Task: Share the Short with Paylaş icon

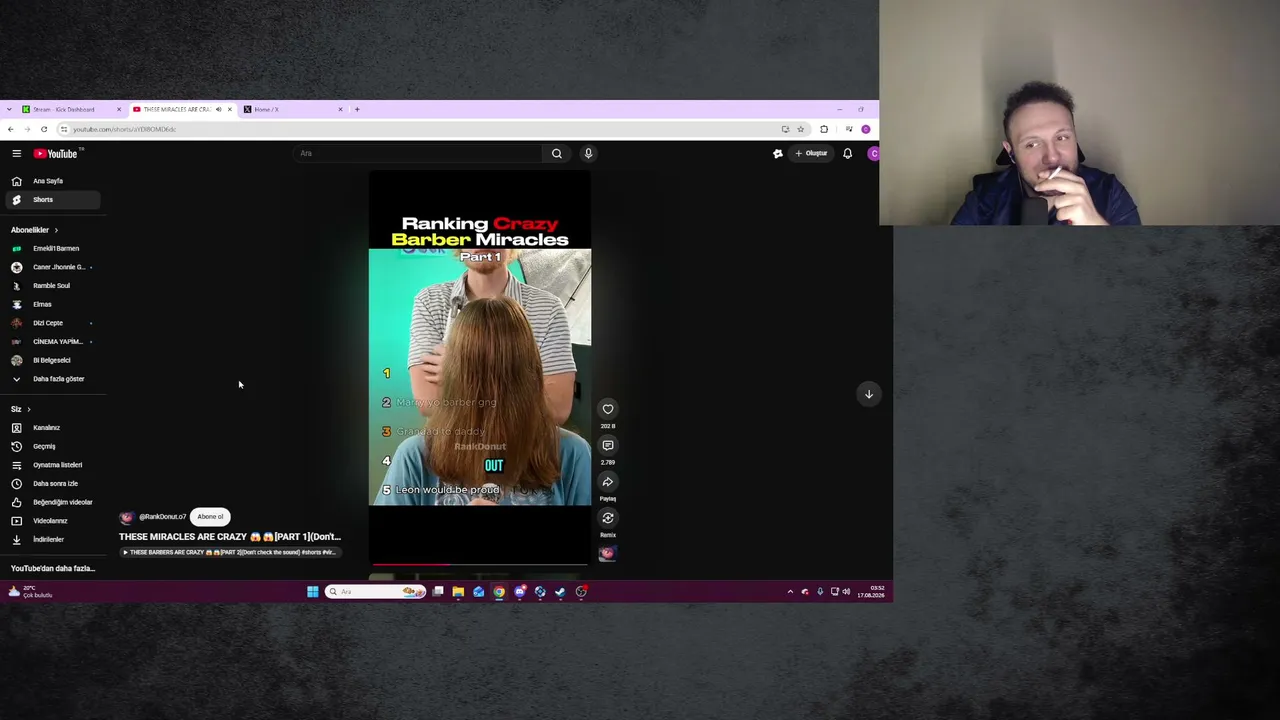Action: [x=608, y=482]
